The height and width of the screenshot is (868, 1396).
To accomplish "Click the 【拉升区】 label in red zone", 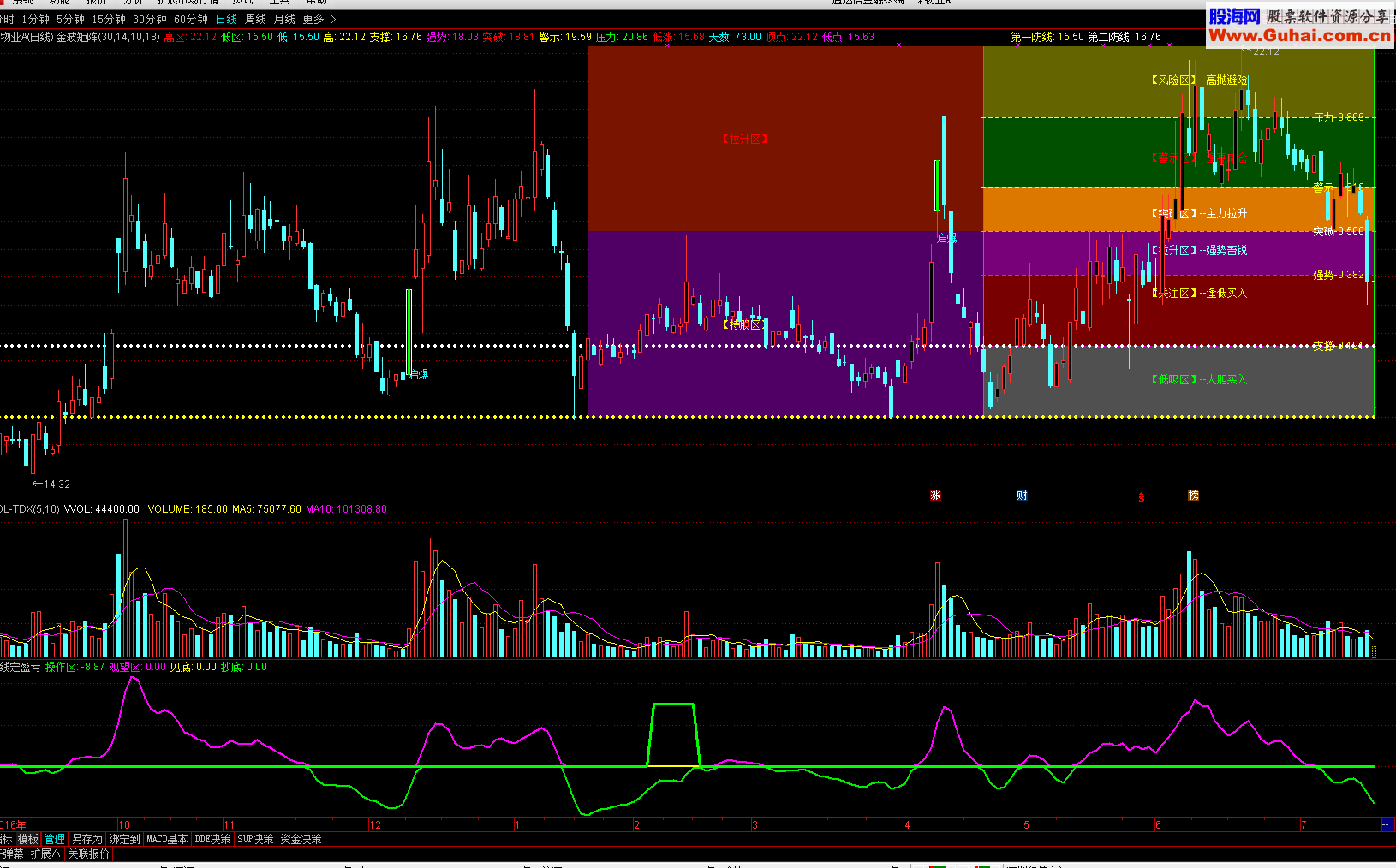I will [x=745, y=139].
